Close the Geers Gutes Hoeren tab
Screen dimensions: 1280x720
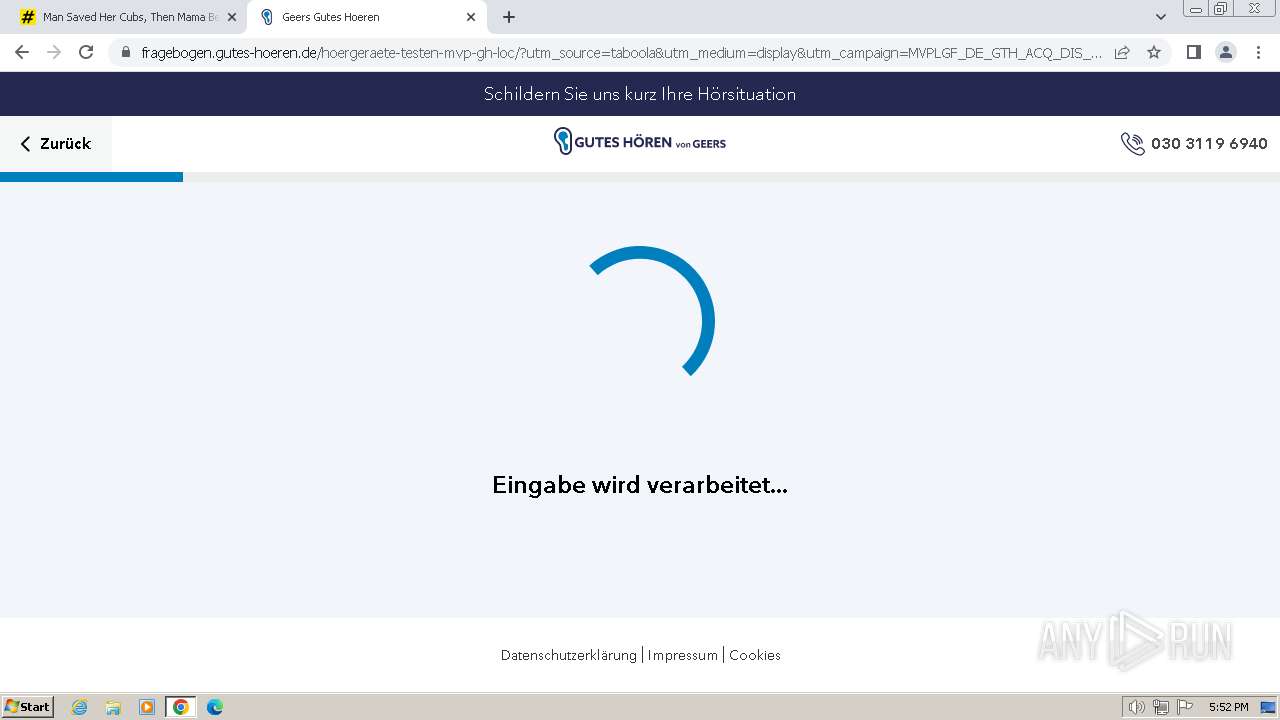click(471, 17)
